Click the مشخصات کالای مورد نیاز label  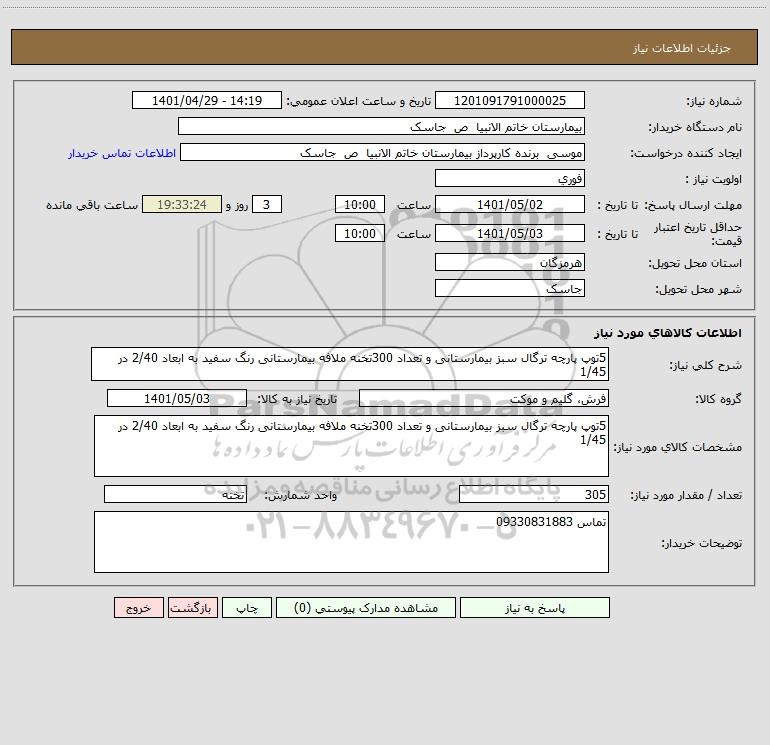pyautogui.click(x=678, y=447)
